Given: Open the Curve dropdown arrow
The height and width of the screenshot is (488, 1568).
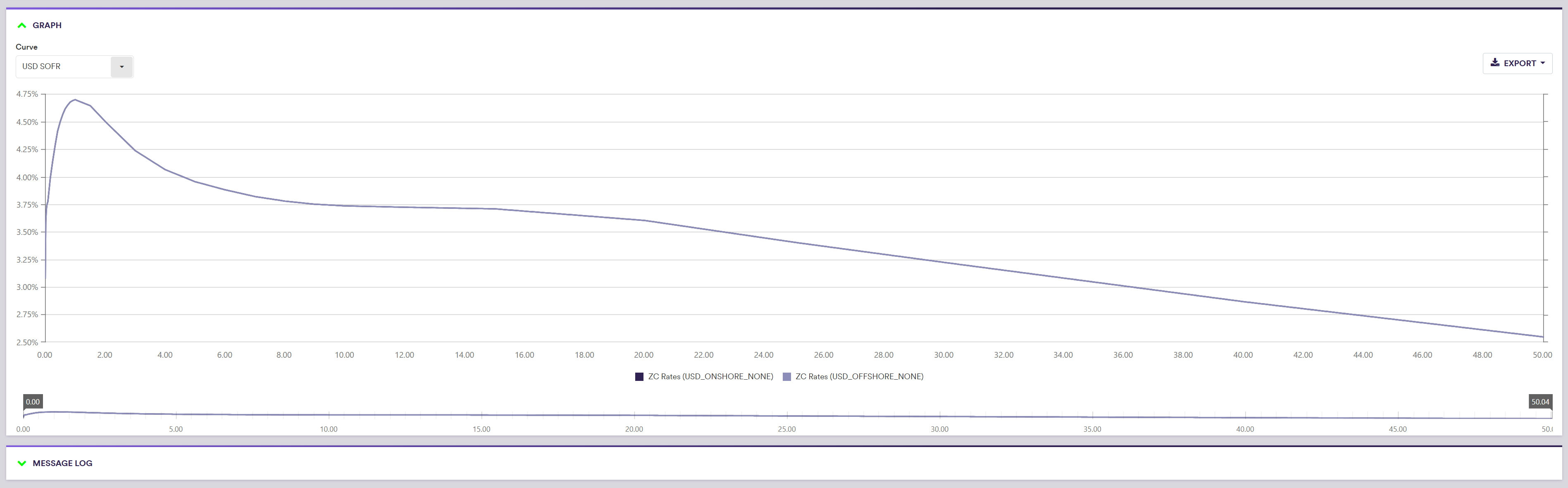Looking at the screenshot, I should point(121,67).
